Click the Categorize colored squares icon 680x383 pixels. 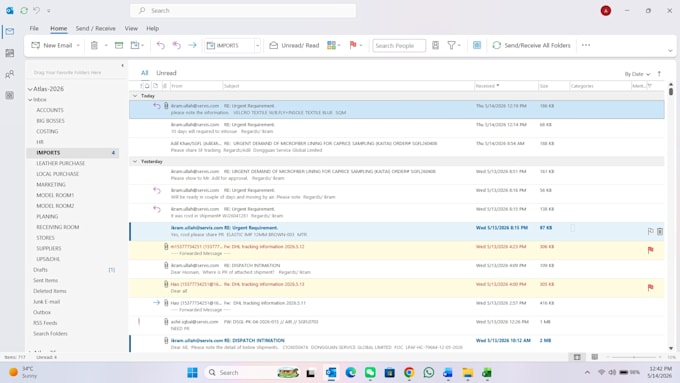pyautogui.click(x=331, y=45)
